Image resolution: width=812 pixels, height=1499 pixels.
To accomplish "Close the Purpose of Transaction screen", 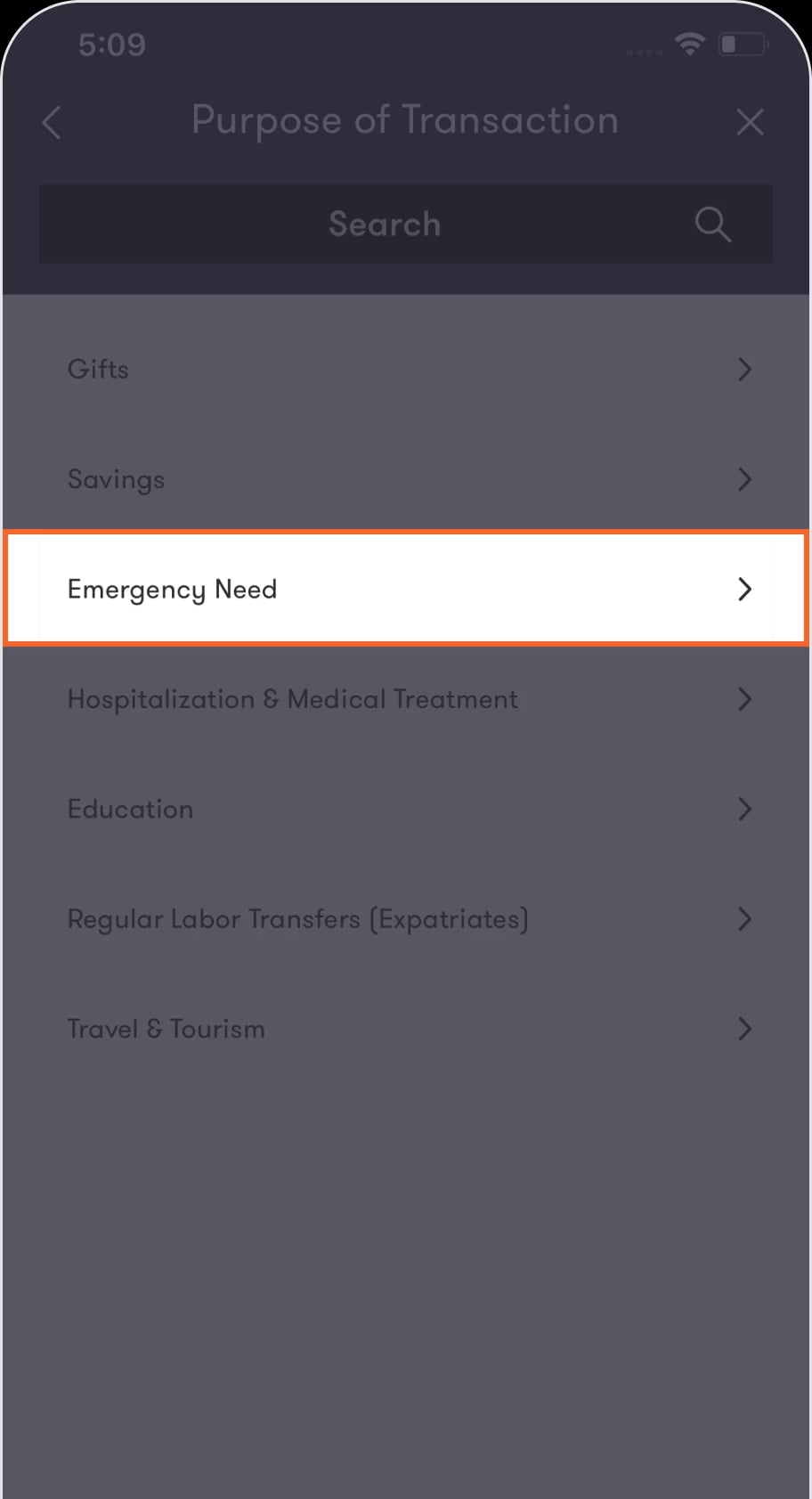I will 750,122.
